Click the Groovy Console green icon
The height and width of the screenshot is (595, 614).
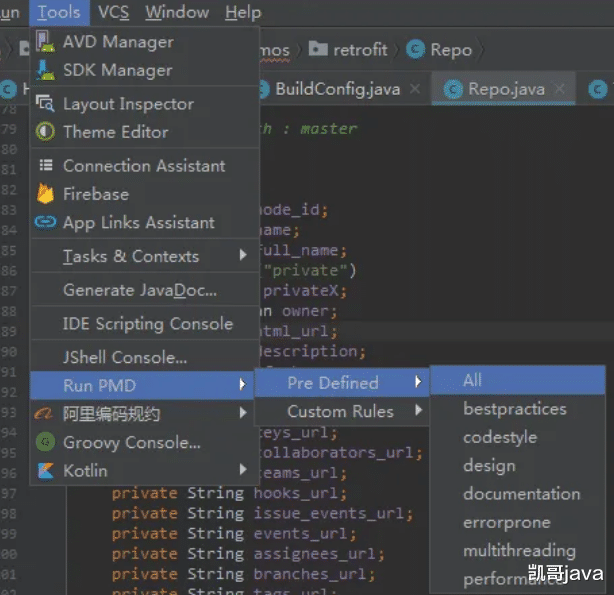[x=45, y=442]
